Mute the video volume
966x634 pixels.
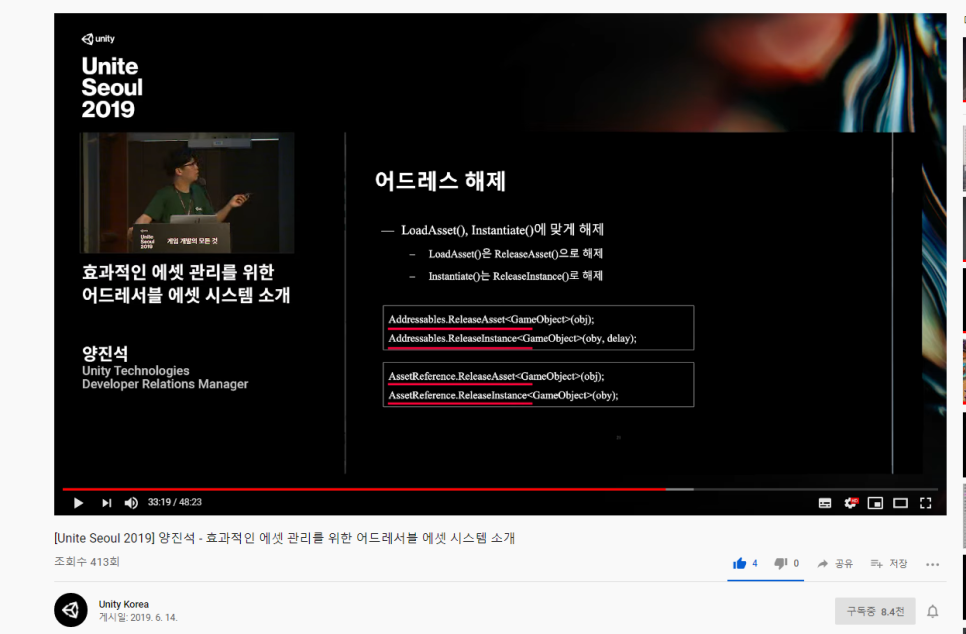(x=133, y=502)
